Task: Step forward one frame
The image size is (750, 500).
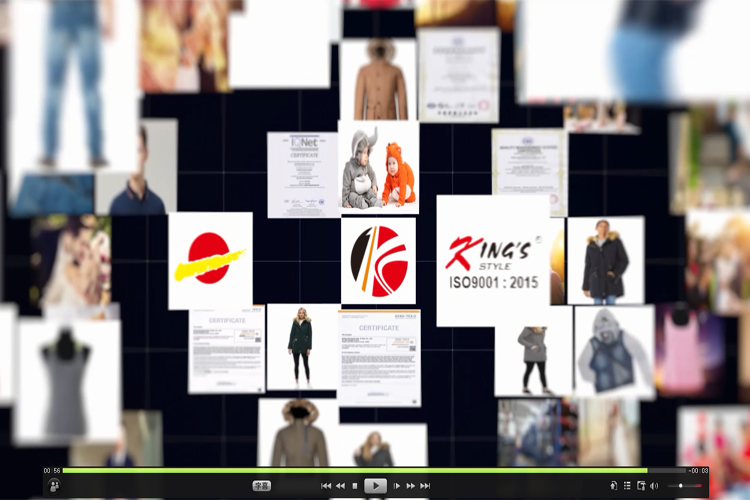Action: click(x=397, y=486)
